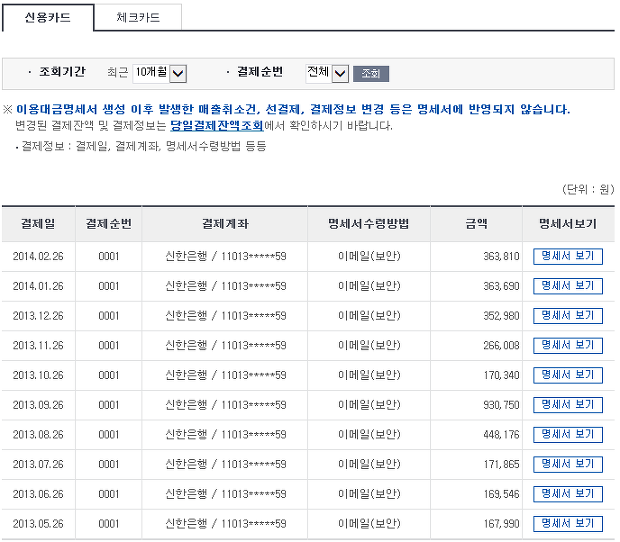View statement for 2013.08.26

[x=567, y=434]
